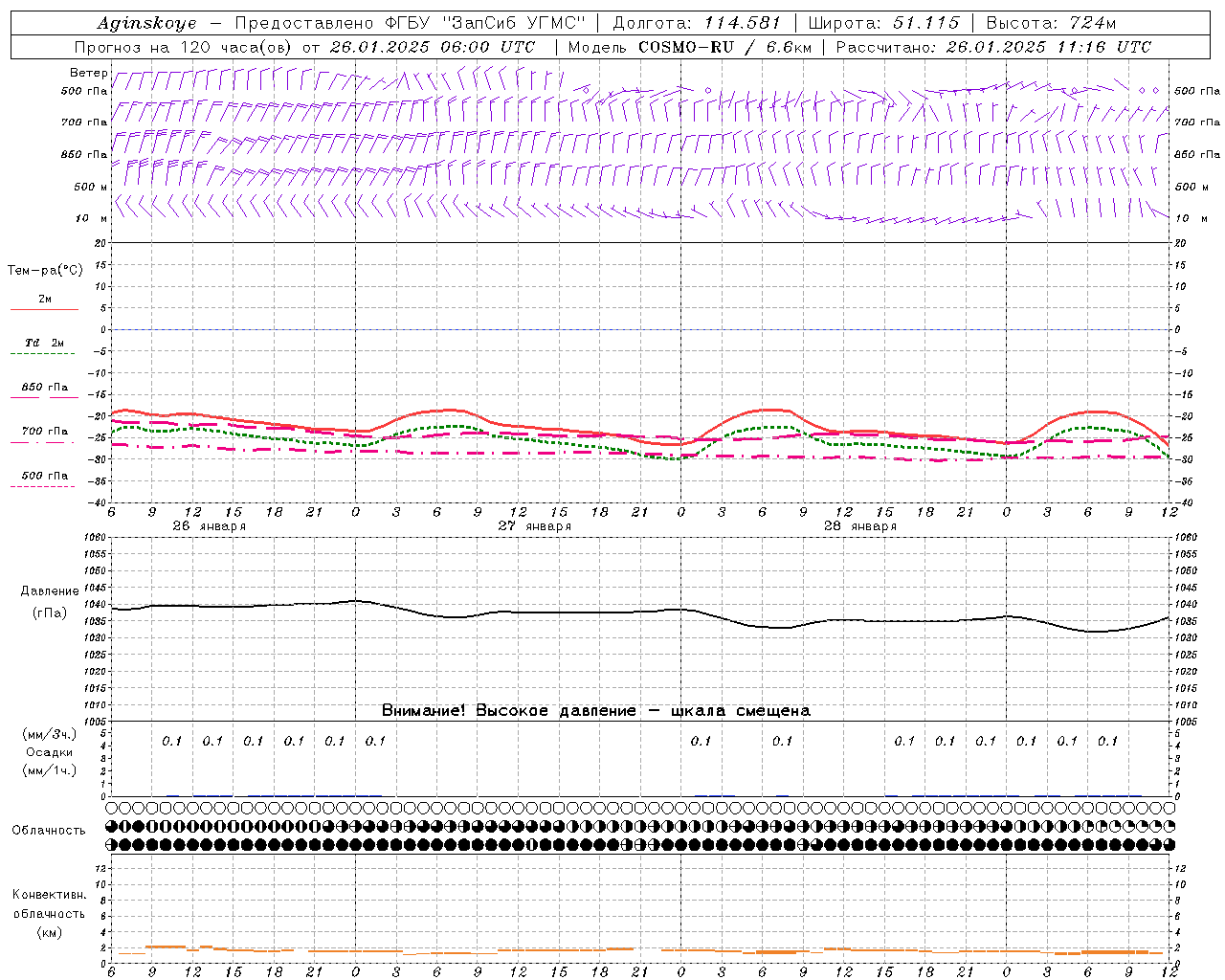Click the 'Давление' pressure panel label
The image size is (1225, 980).
50,591
